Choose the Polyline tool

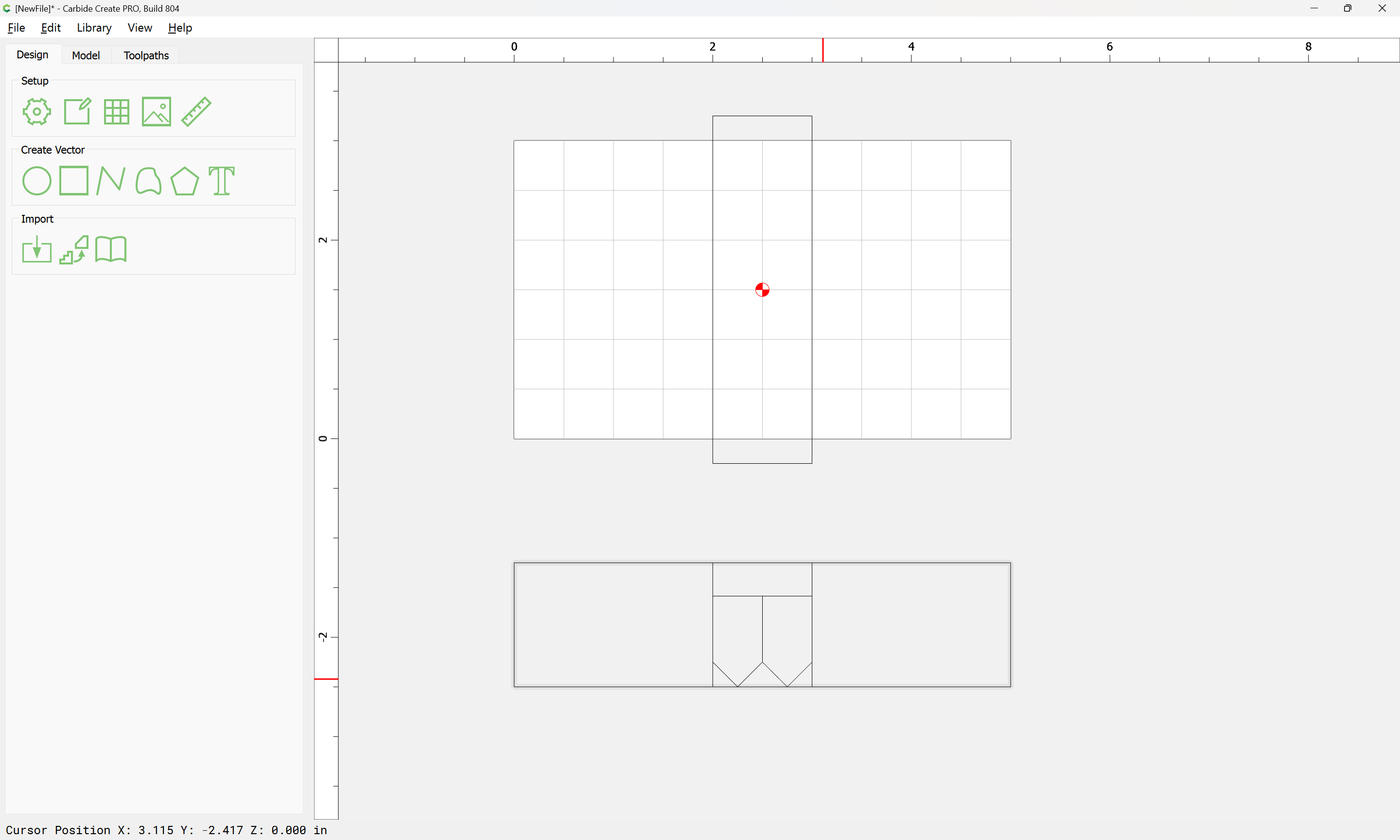111,180
